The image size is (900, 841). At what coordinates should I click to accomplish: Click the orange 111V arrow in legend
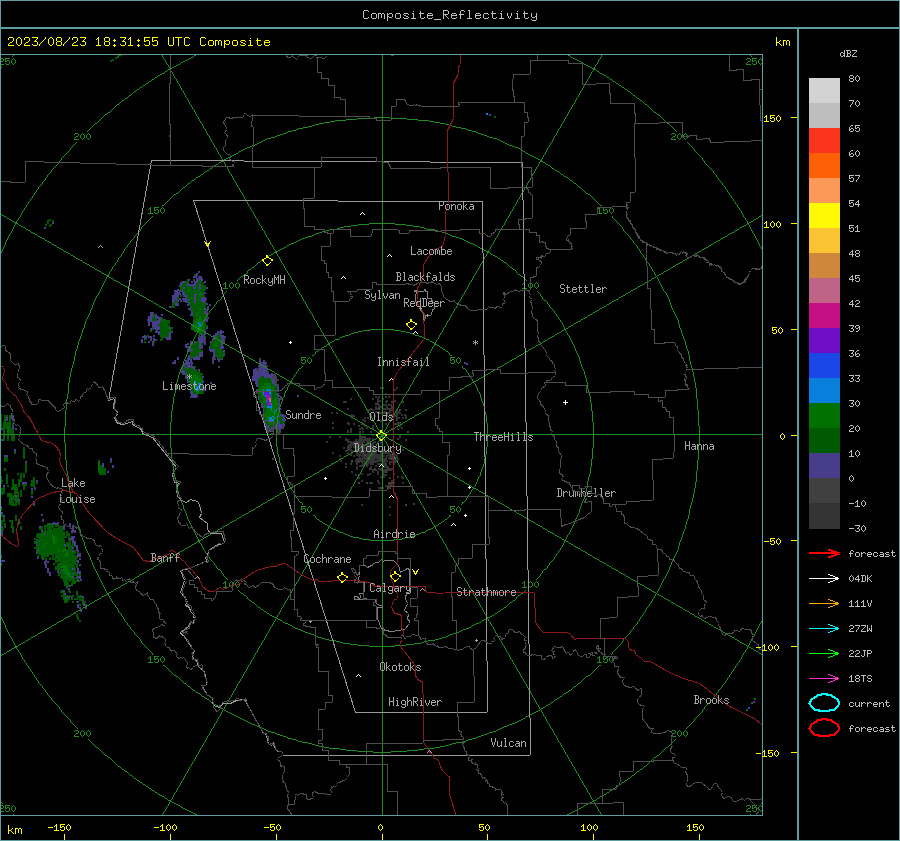(825, 603)
